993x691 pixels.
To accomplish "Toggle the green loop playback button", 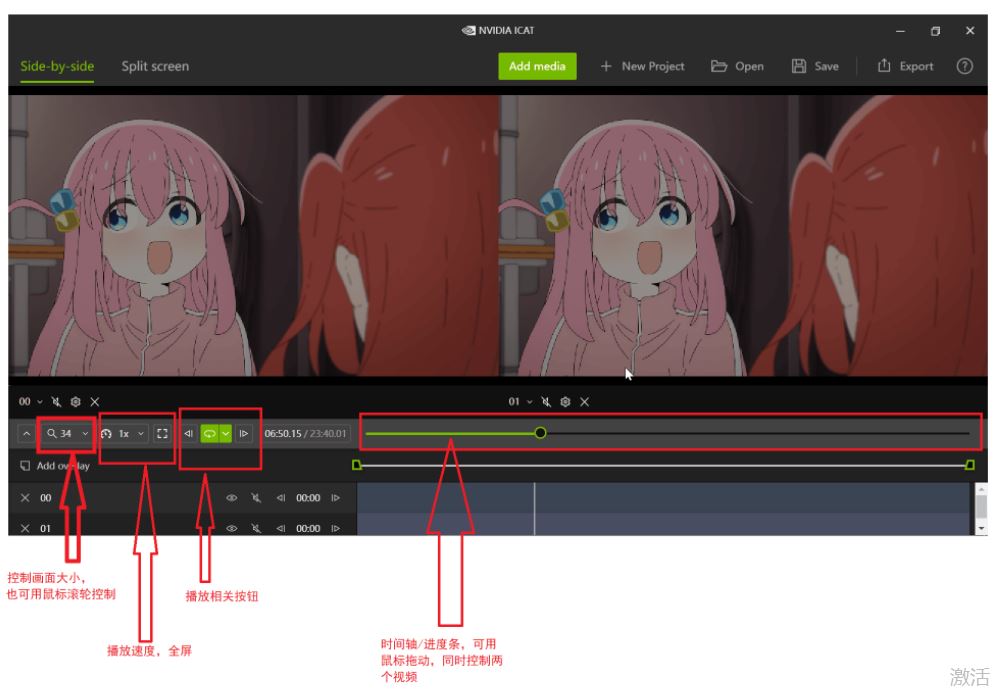I will (x=209, y=433).
